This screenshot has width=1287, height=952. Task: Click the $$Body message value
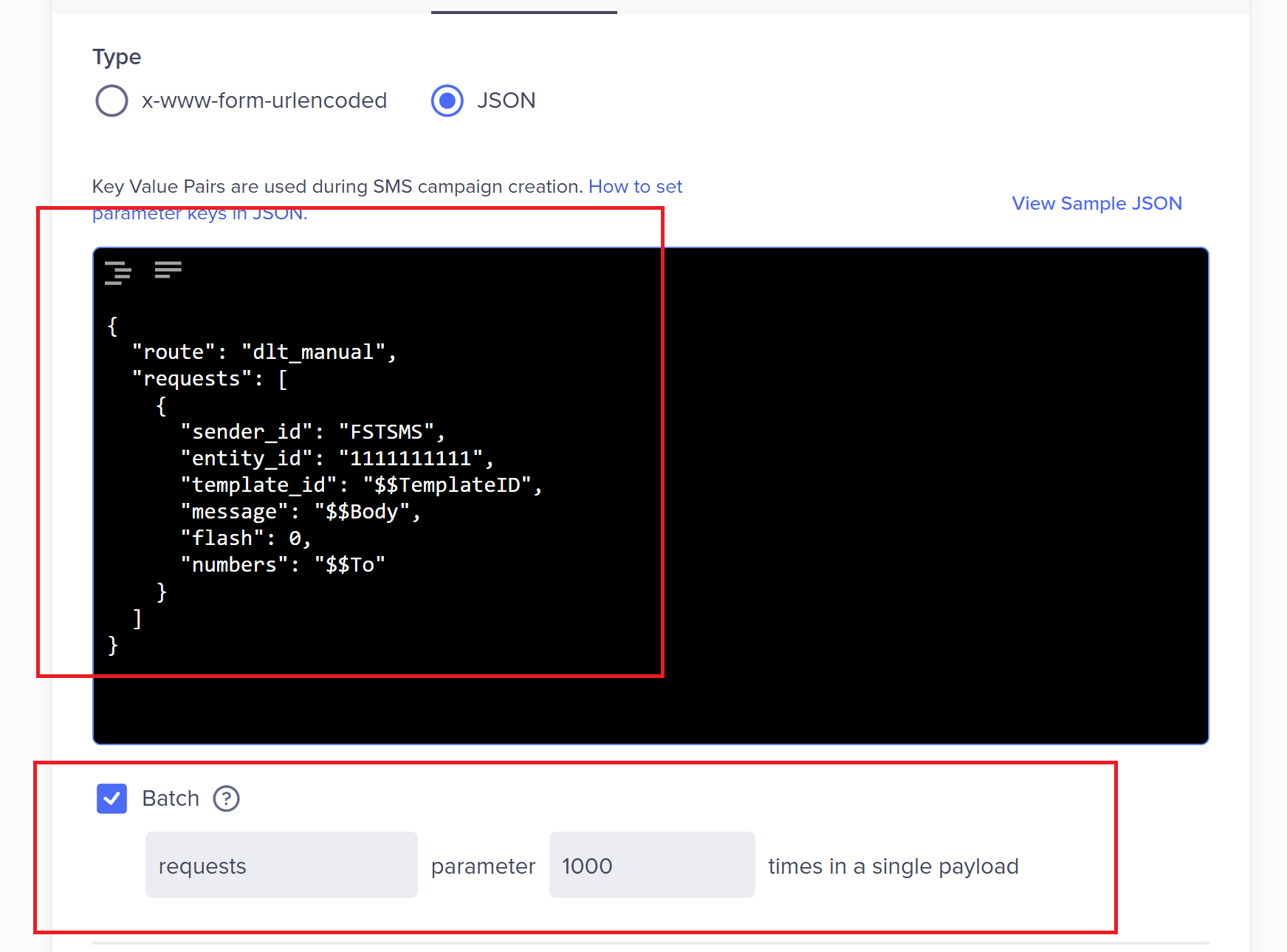(361, 512)
